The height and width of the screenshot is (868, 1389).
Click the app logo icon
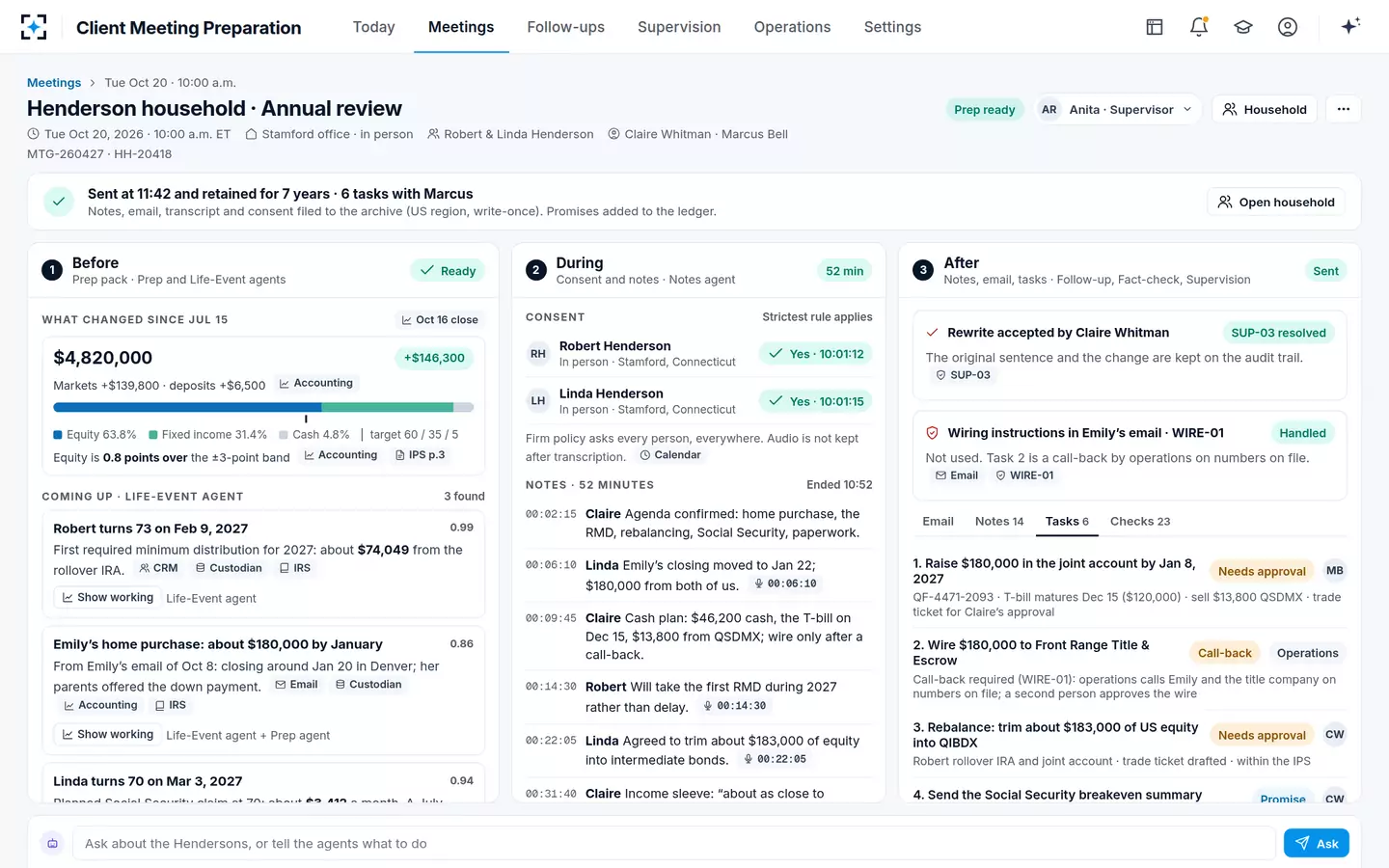(34, 27)
